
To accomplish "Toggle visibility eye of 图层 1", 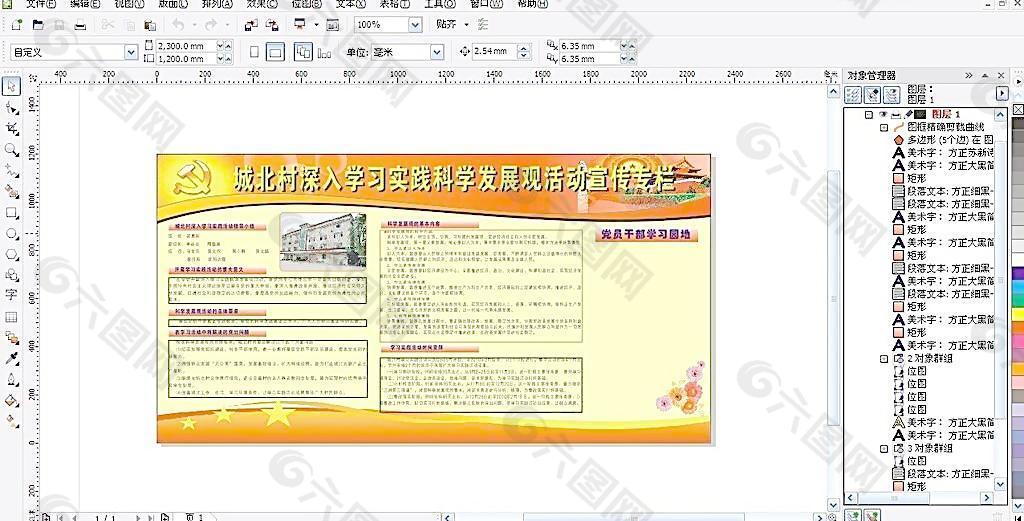I will pyautogui.click(x=883, y=115).
